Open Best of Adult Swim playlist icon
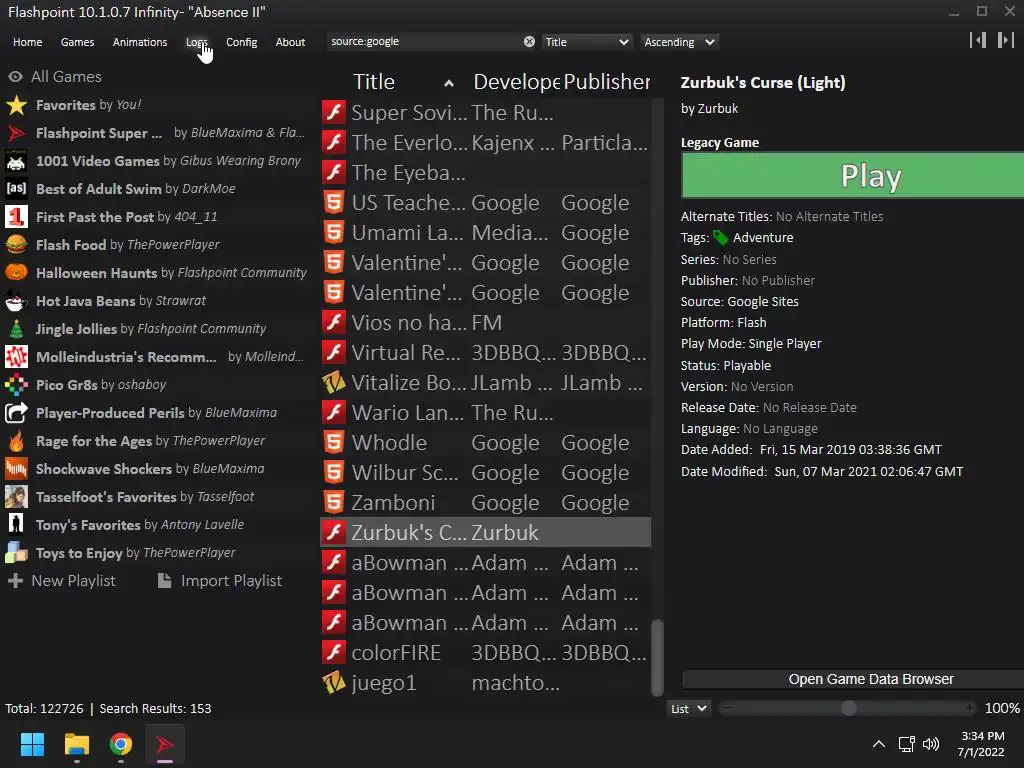1024x768 pixels. (x=16, y=189)
